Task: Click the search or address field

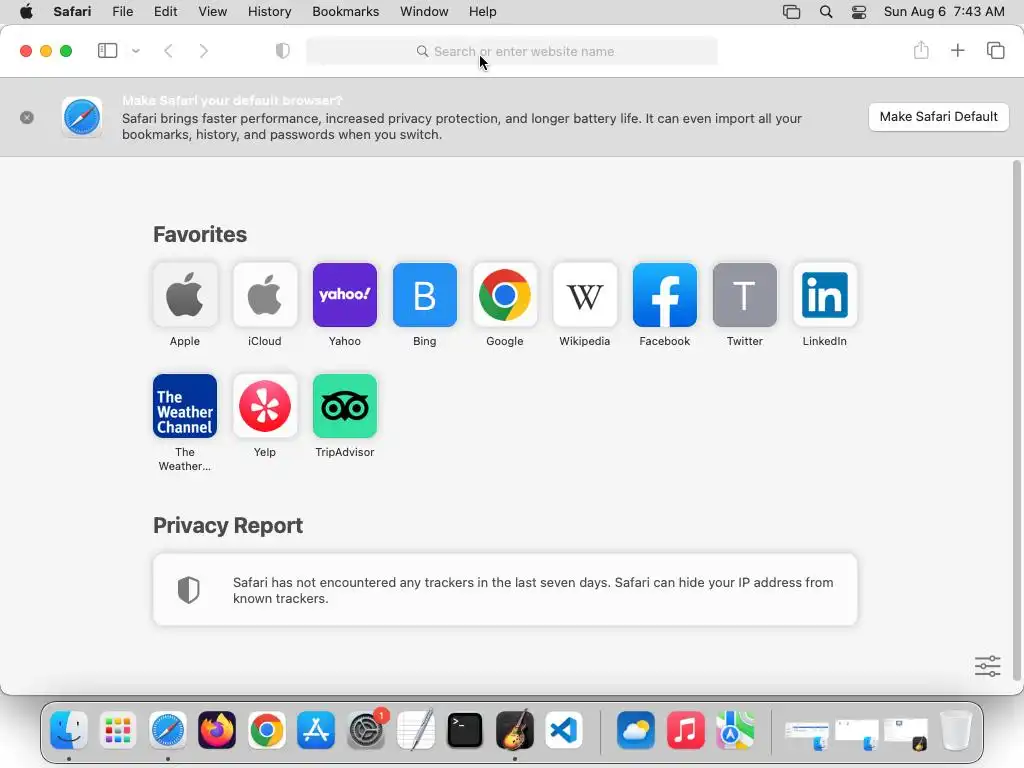Action: tap(512, 51)
